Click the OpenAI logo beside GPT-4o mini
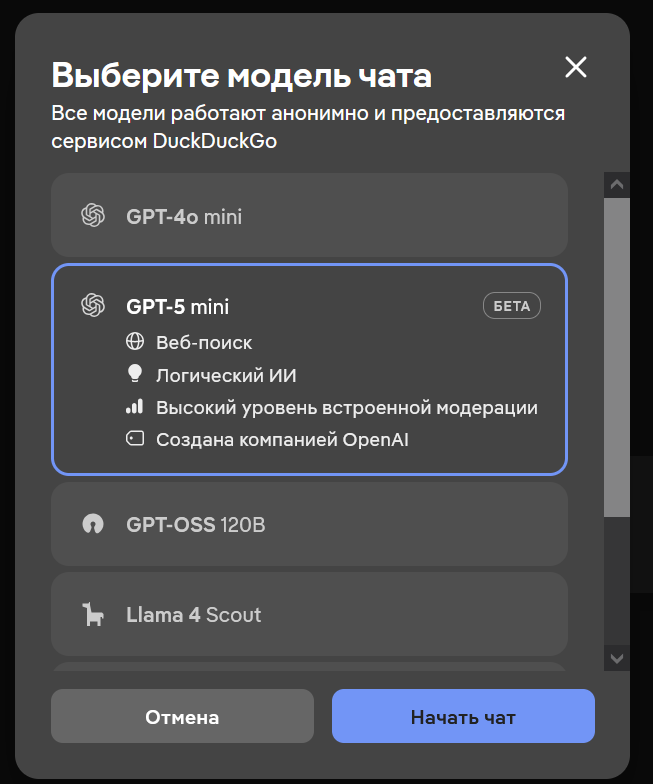This screenshot has height=784, width=653. 93,215
